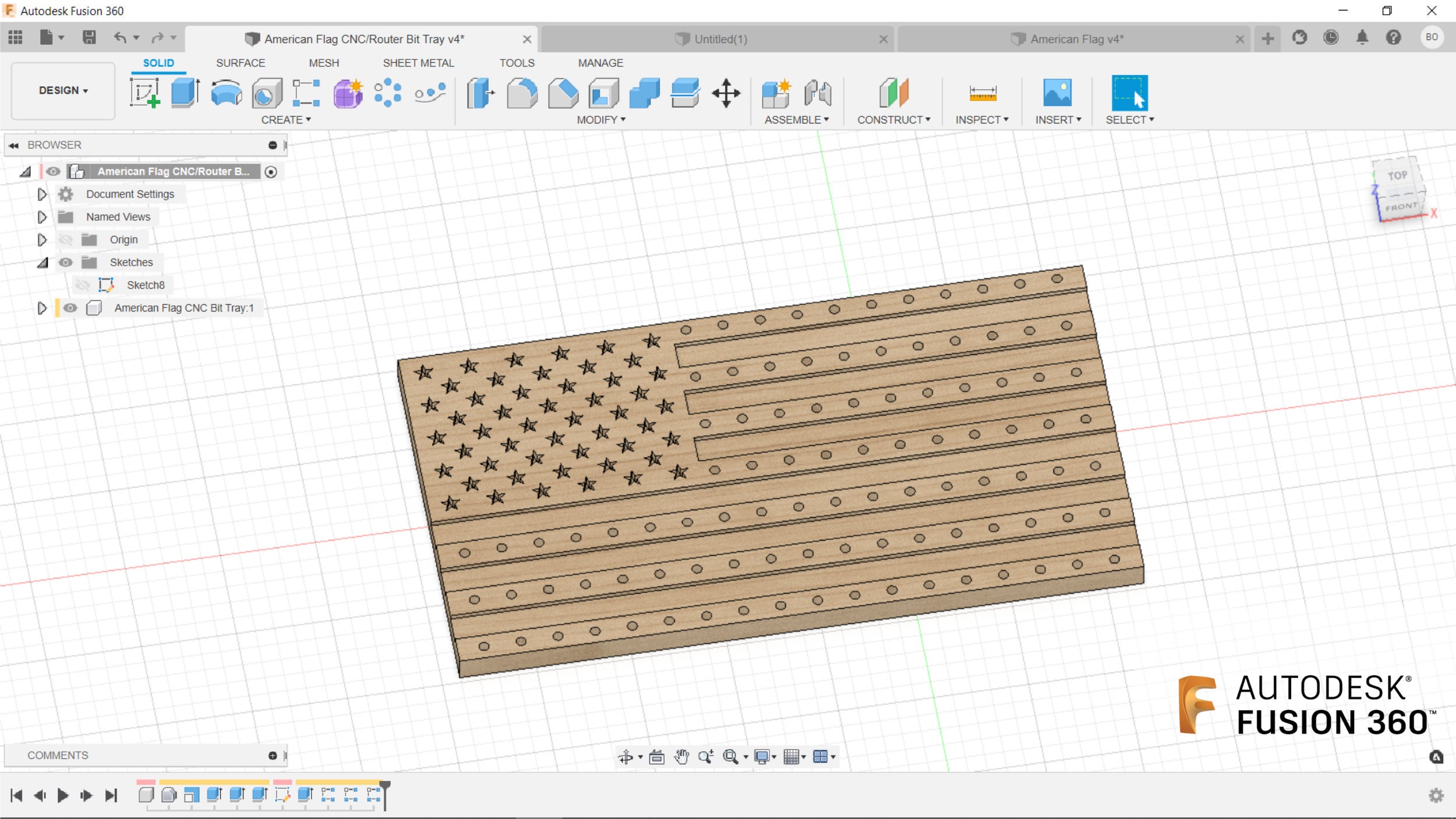The image size is (1456, 819).
Task: Open the Revolve tool
Action: tap(225, 93)
